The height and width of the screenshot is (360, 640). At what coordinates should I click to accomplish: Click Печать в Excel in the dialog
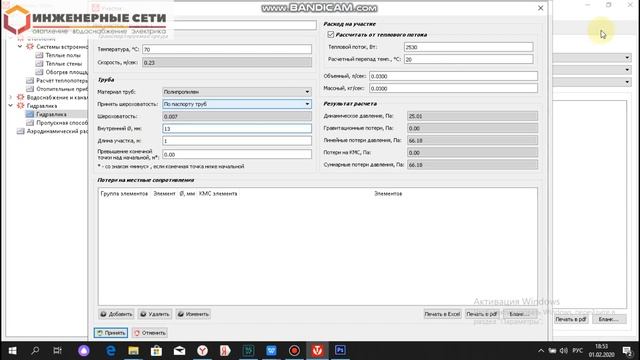[x=442, y=314]
